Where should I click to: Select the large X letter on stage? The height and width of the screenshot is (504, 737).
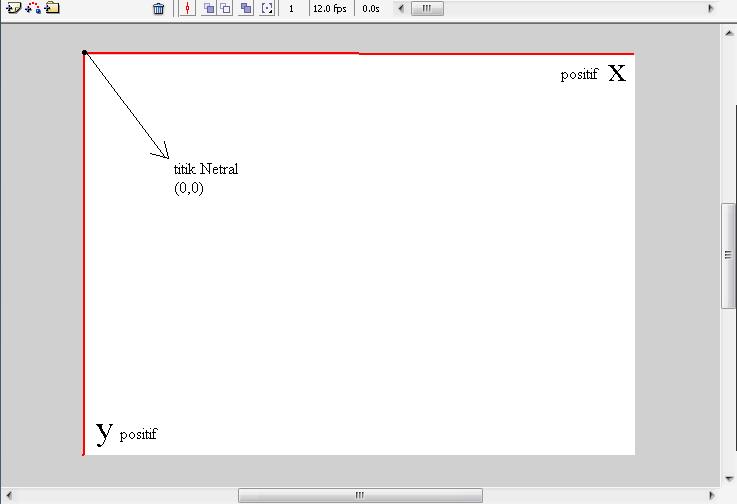click(x=617, y=73)
